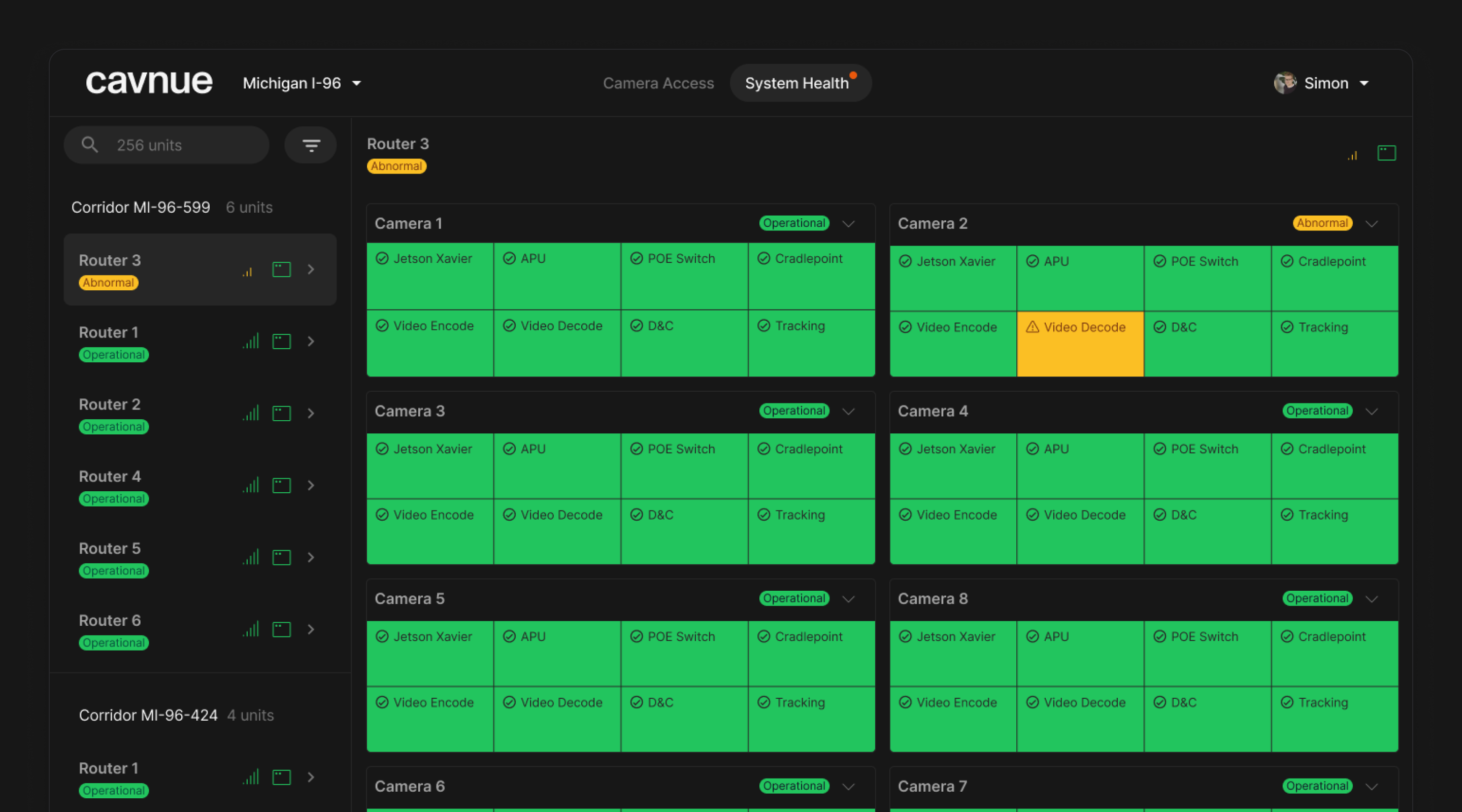This screenshot has height=812, width=1462.
Task: Click signal bars icon for Router 4
Action: pos(251,485)
